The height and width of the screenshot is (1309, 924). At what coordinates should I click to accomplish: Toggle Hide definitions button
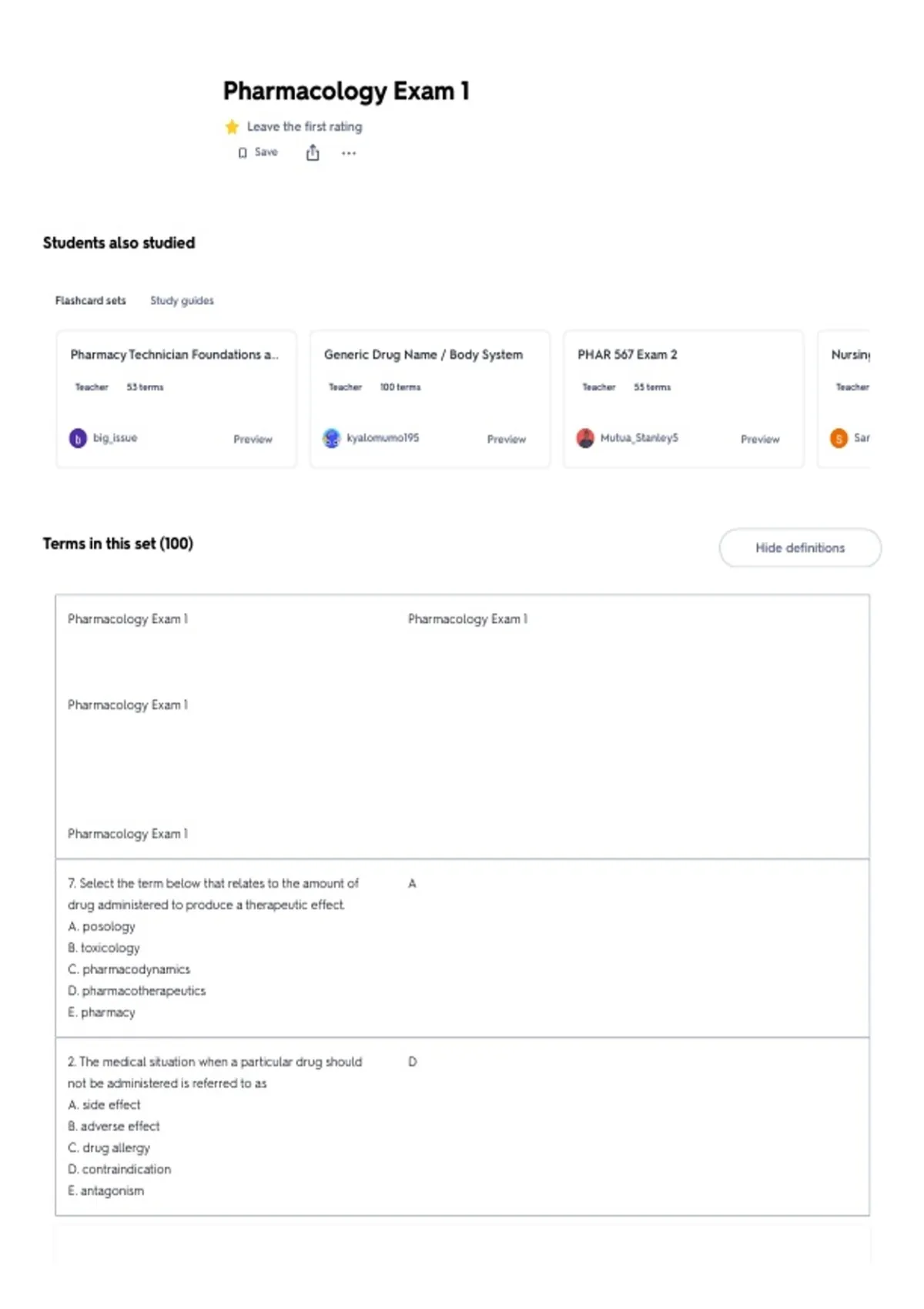tap(800, 547)
